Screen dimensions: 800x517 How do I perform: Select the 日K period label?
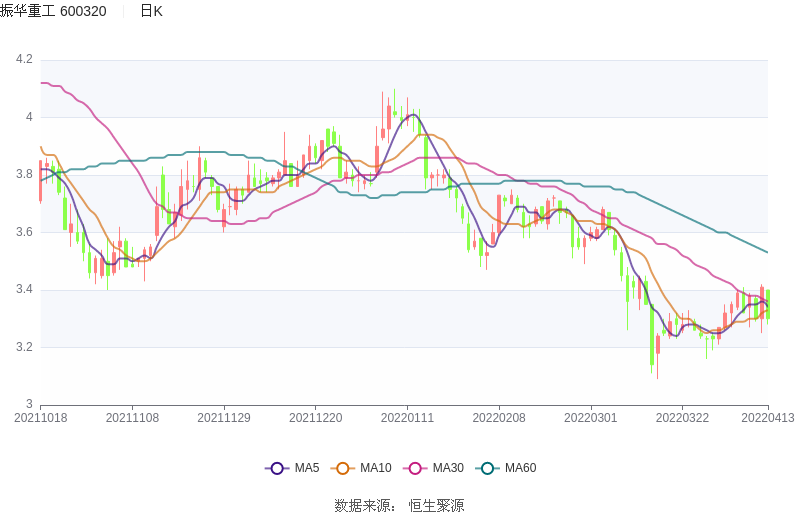click(x=151, y=11)
